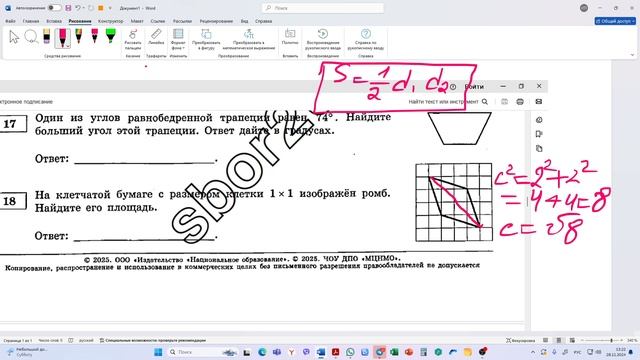This screenshot has height=360, width=640.
Task: Select the active pink pen
Action: [62, 38]
